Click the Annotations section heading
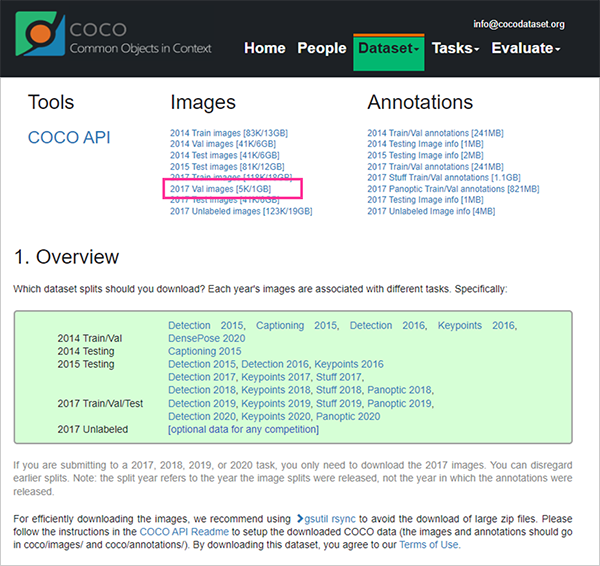 (x=420, y=102)
